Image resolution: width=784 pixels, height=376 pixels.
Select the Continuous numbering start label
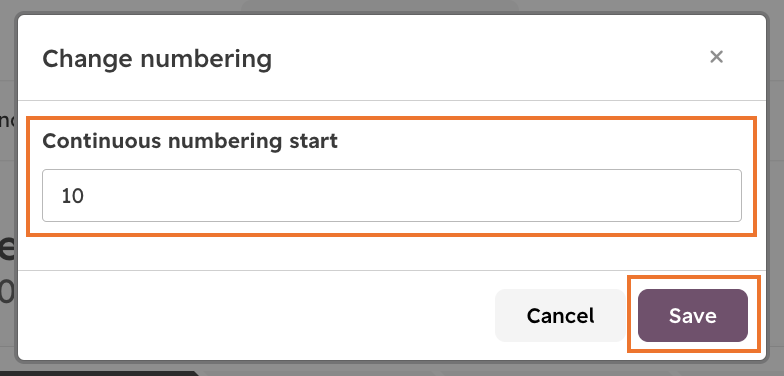coord(190,141)
